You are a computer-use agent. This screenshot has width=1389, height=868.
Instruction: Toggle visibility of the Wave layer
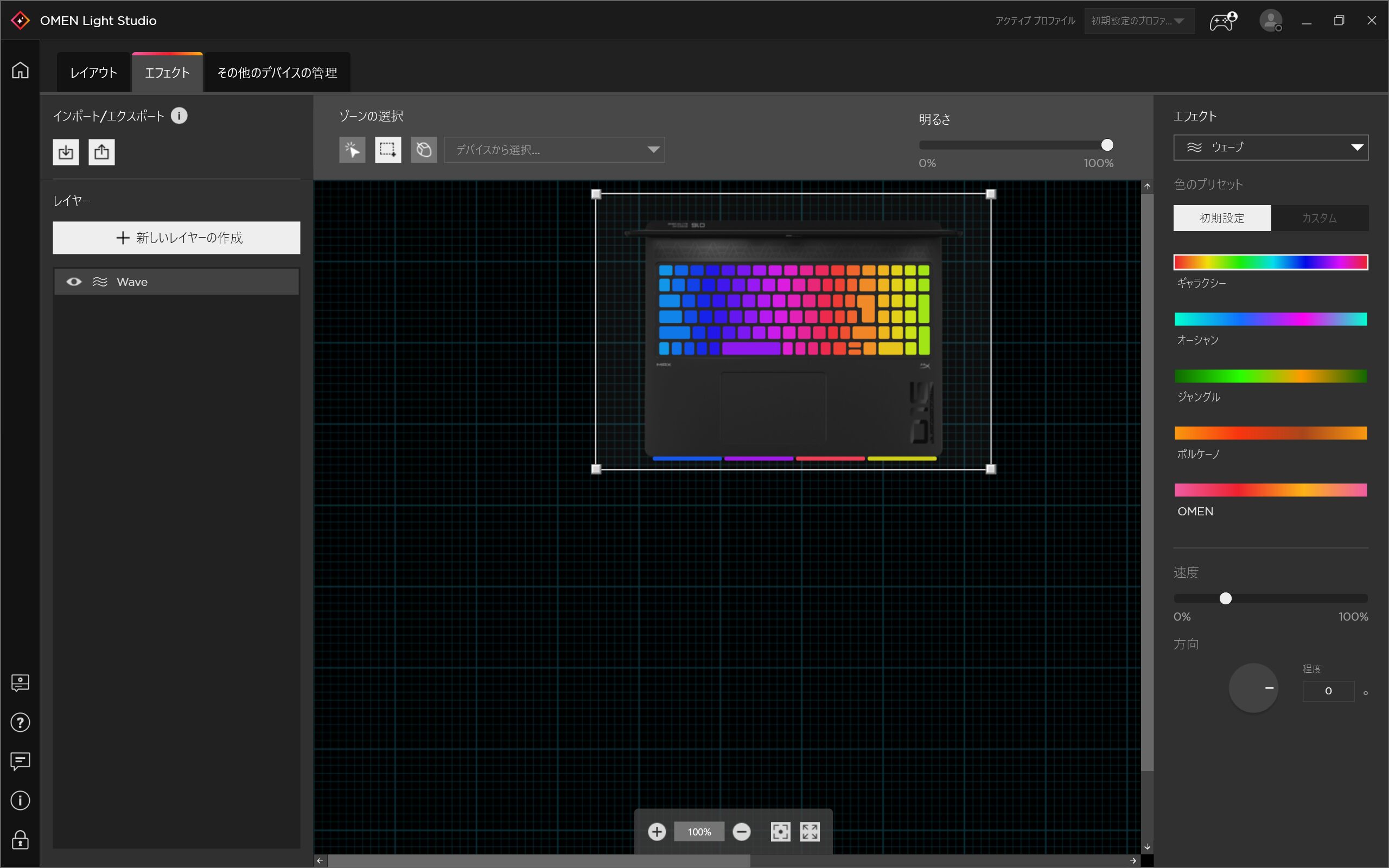[74, 282]
